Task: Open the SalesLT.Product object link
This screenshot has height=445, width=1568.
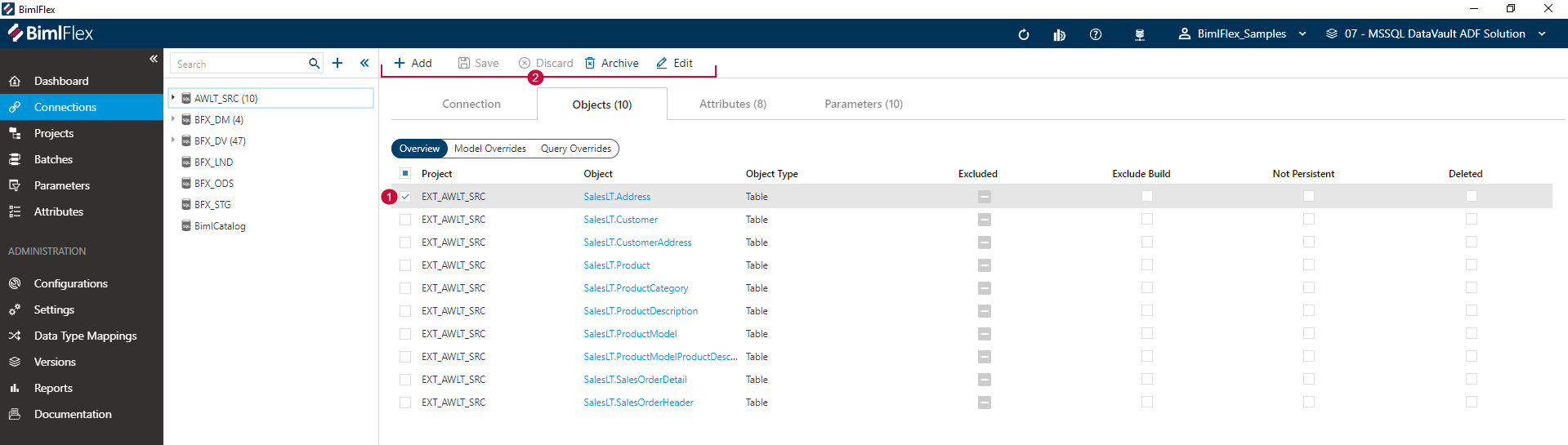Action: [x=616, y=265]
